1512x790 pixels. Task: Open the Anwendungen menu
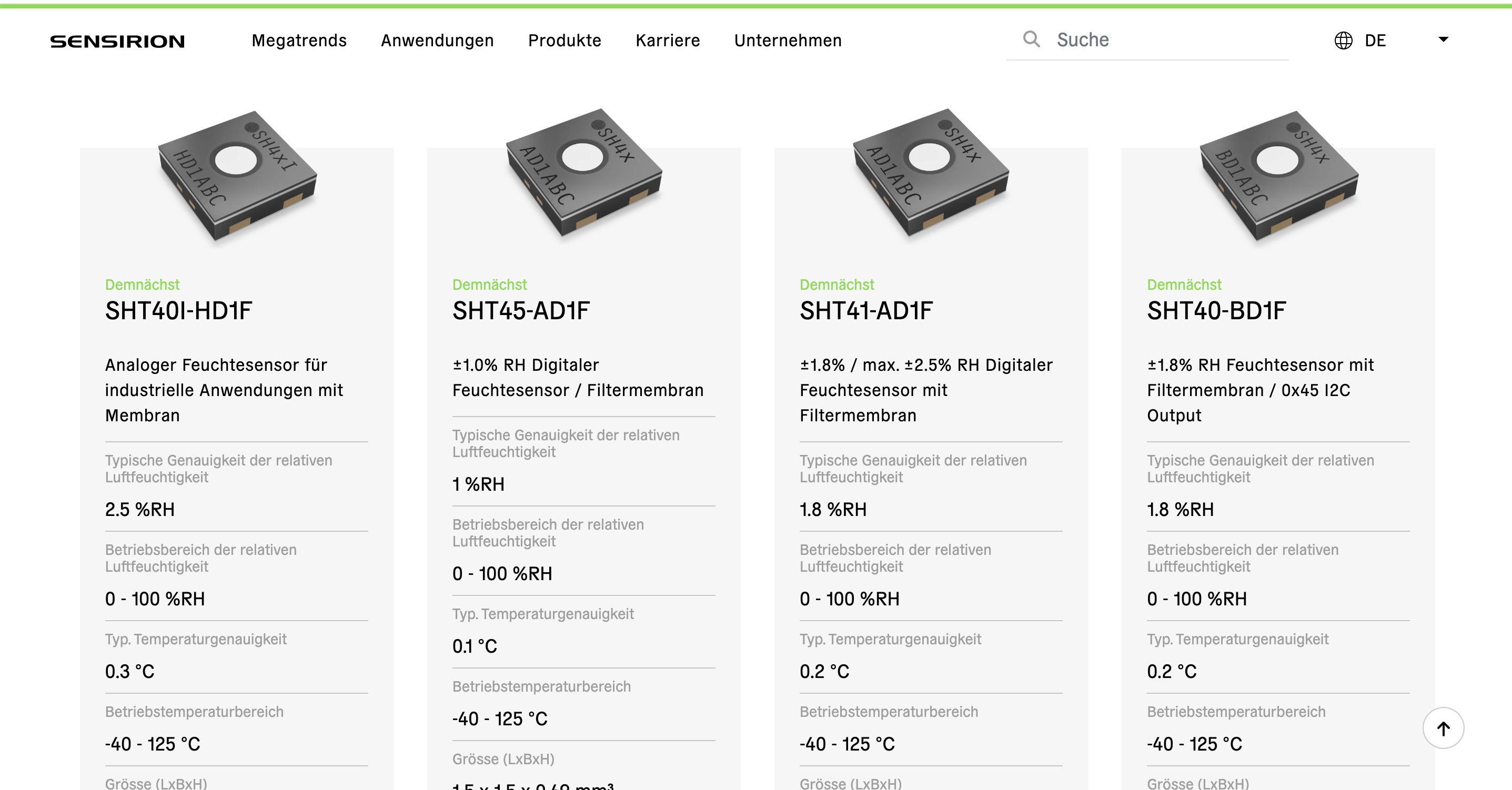tap(437, 40)
